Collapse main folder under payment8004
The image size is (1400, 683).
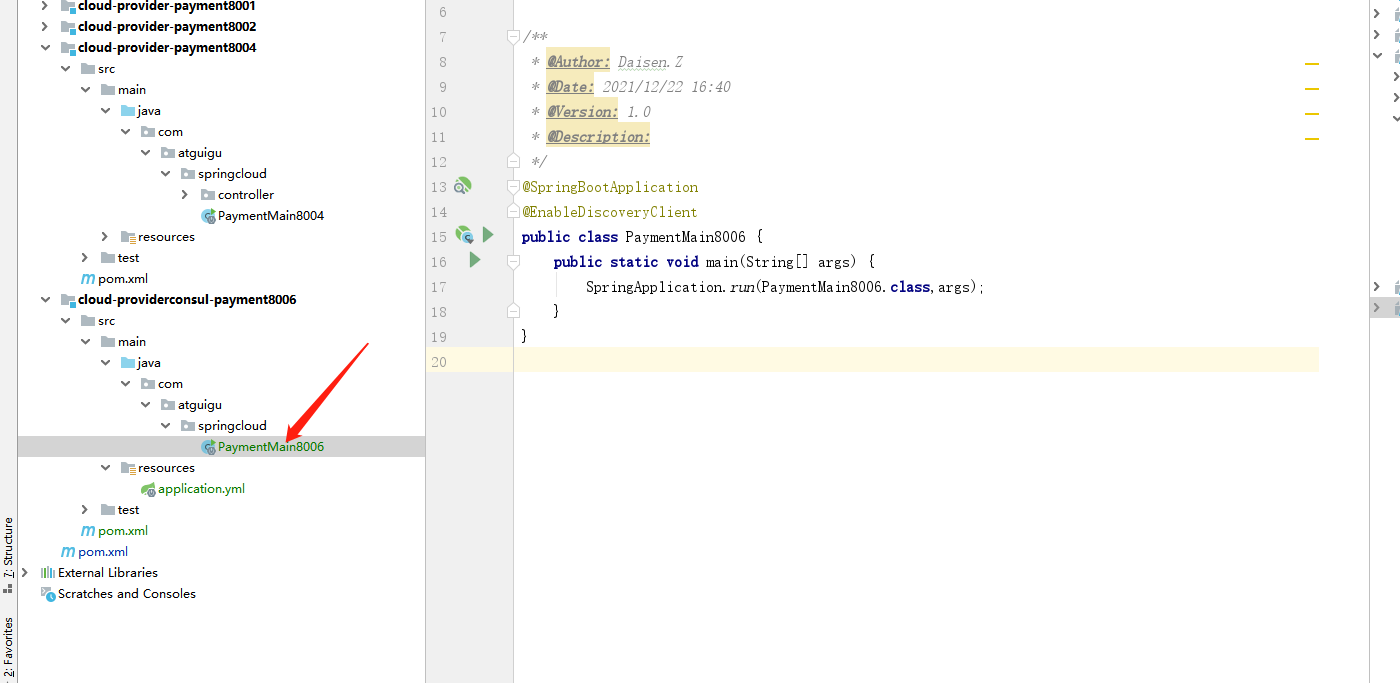[x=85, y=90]
